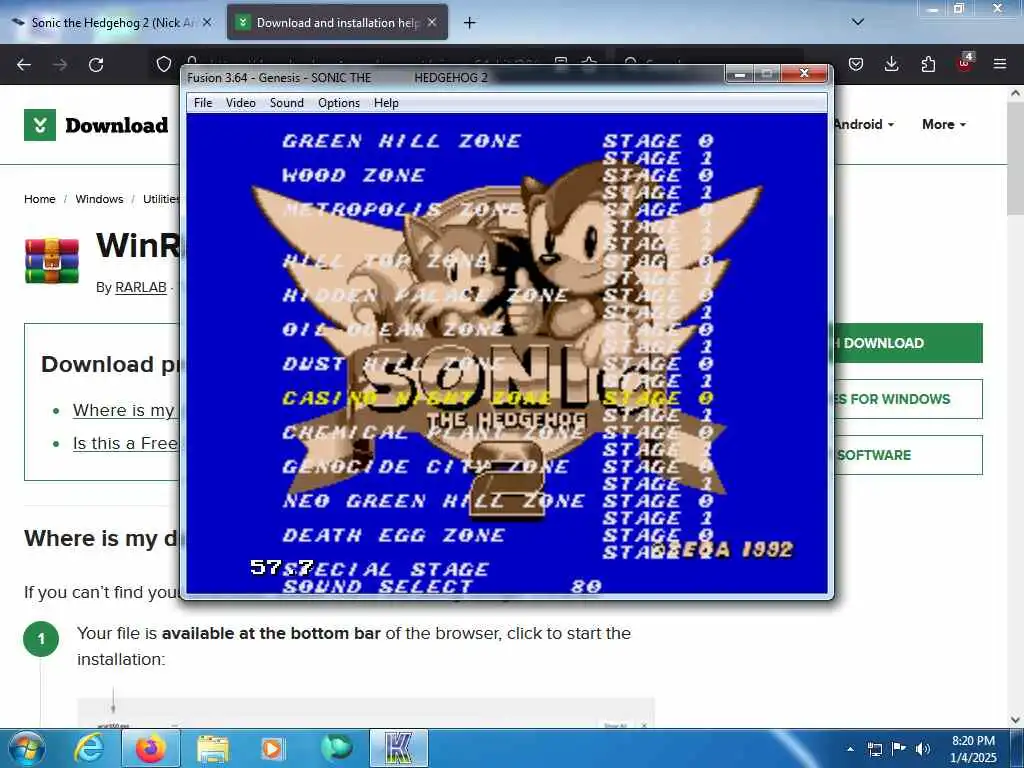Select SOUND SELECT entry in the game

[377, 586]
